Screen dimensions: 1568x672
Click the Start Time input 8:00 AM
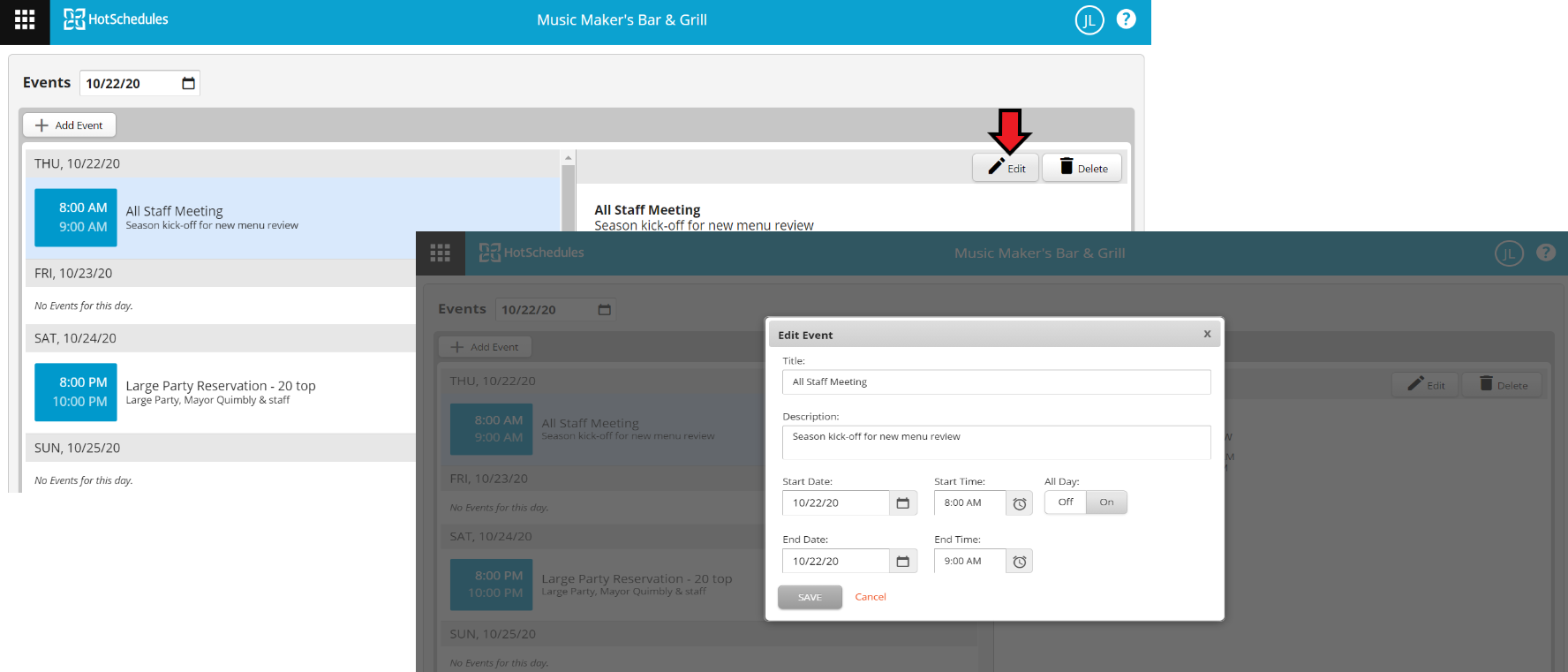[x=969, y=502]
